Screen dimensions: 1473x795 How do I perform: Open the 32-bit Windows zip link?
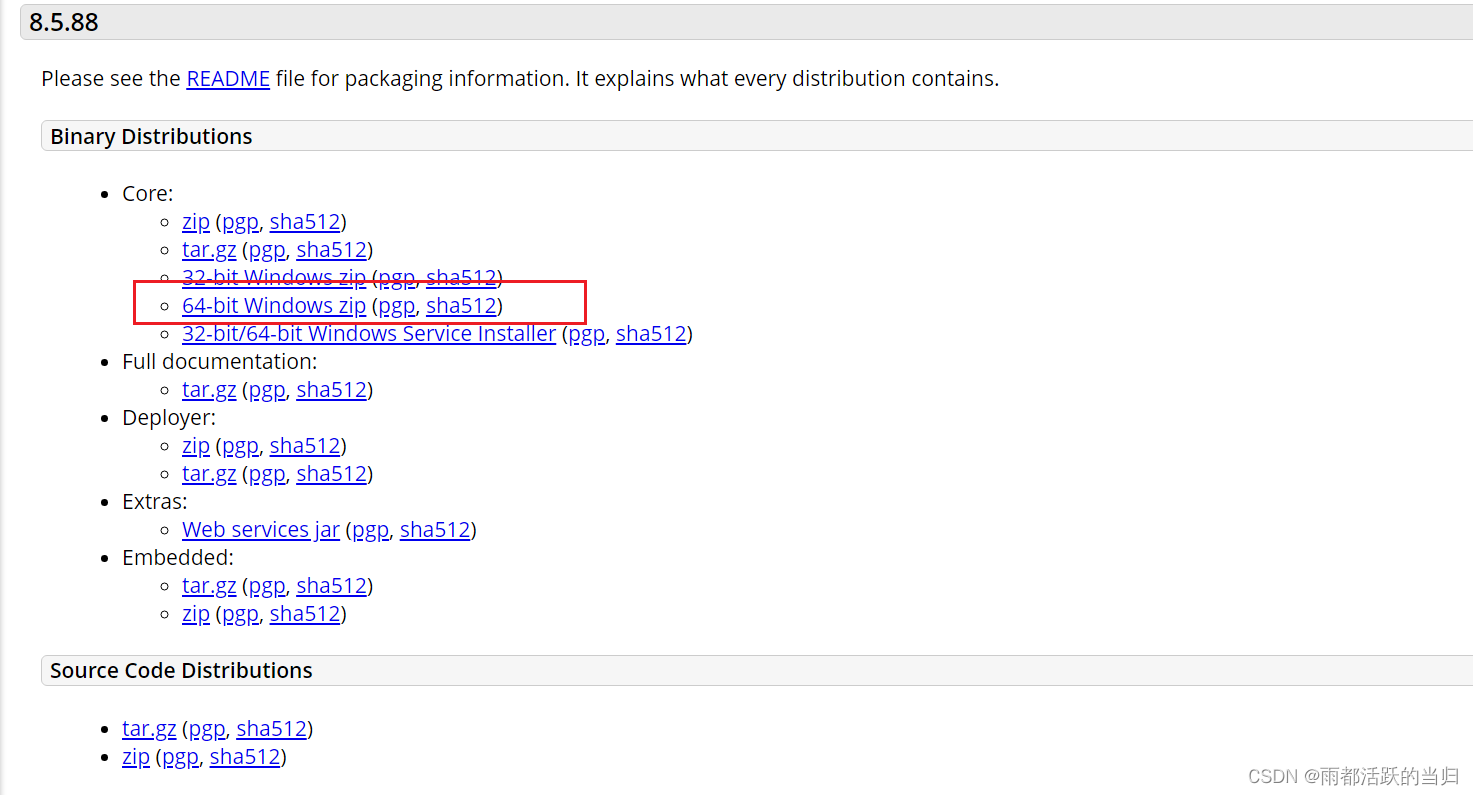click(273, 277)
